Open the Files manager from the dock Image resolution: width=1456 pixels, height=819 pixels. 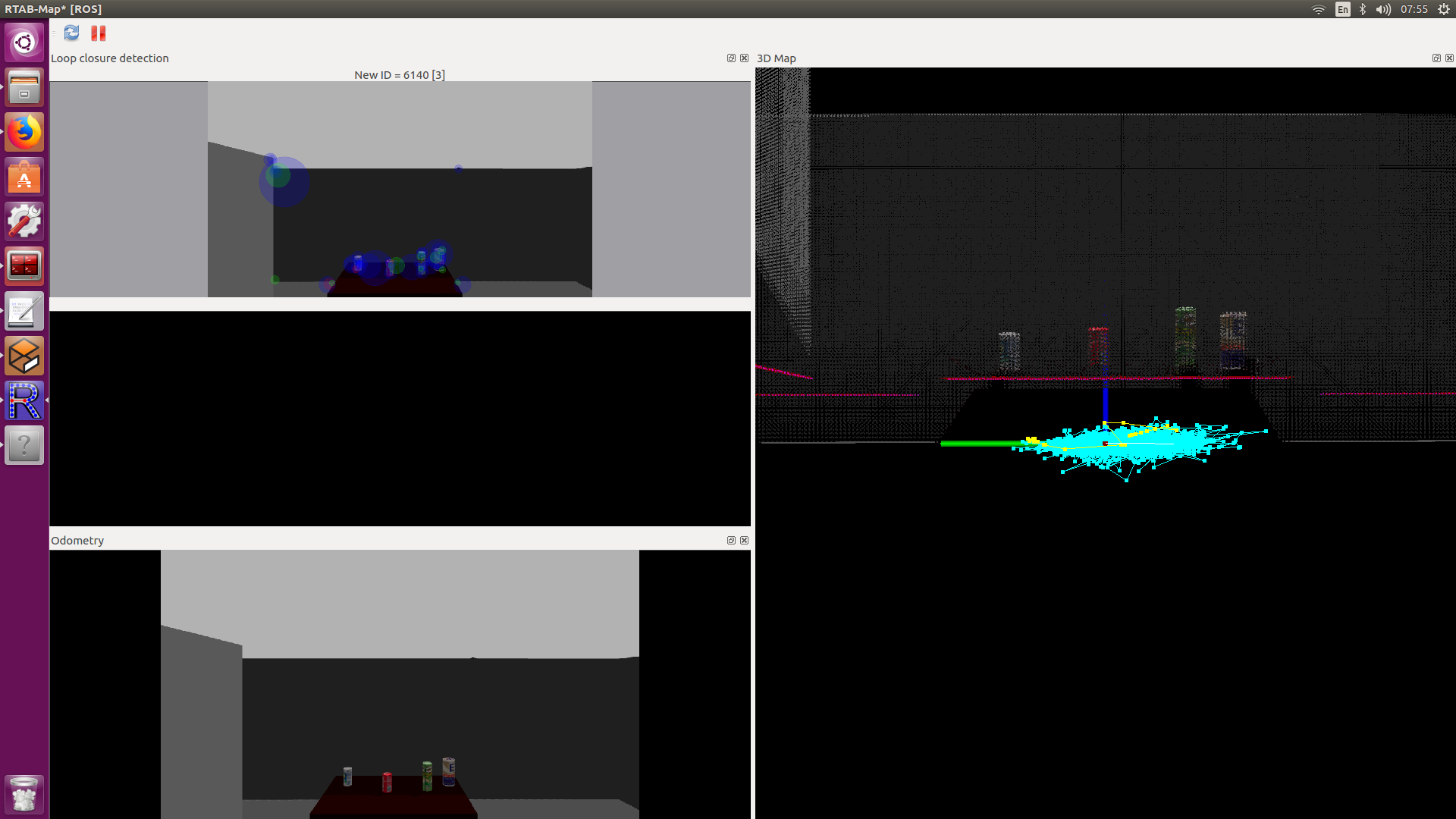click(24, 87)
